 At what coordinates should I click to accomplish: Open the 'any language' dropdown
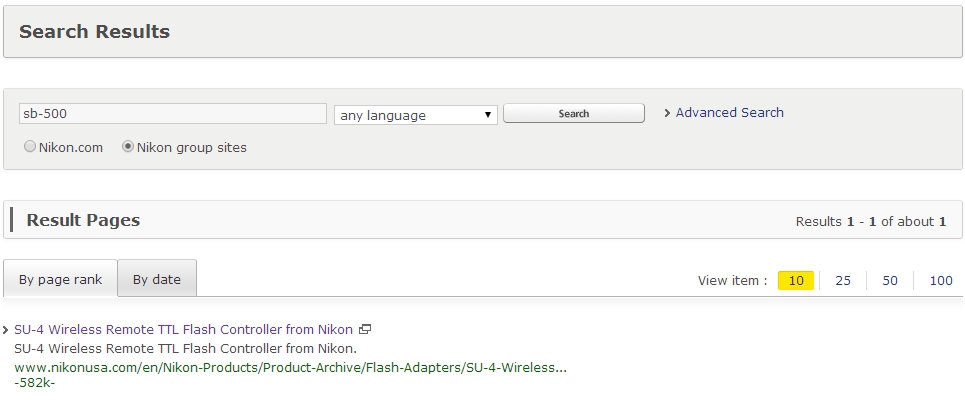coord(416,115)
